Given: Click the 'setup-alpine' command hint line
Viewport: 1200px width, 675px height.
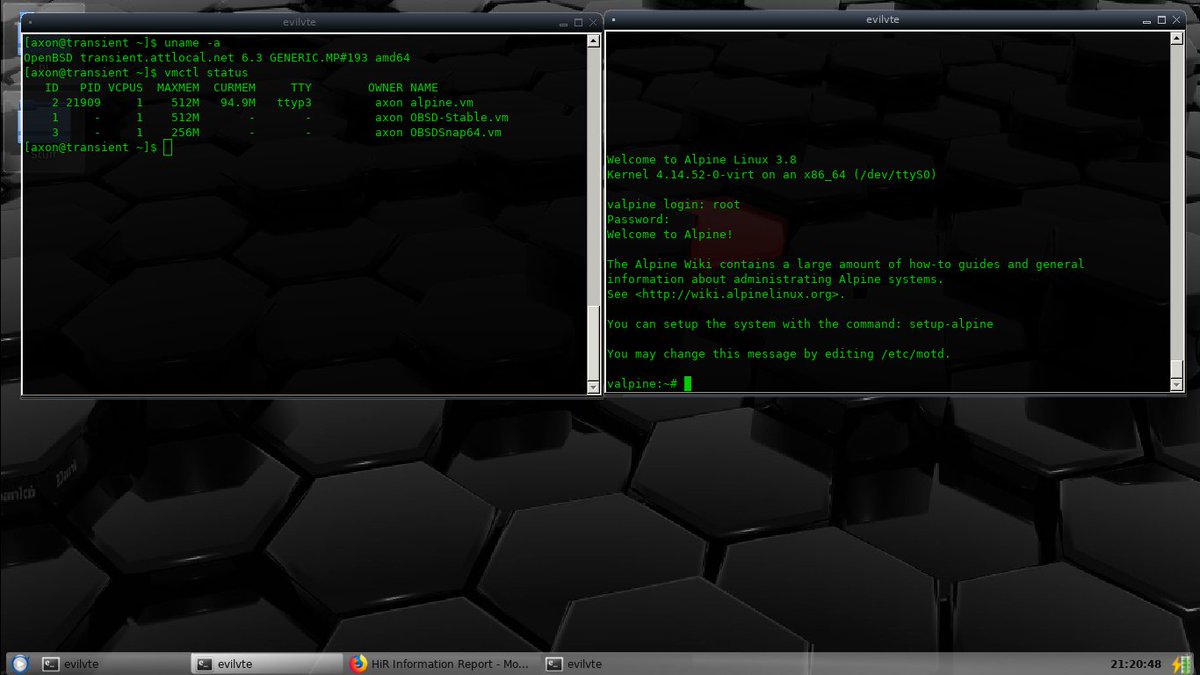Looking at the screenshot, I should (800, 324).
